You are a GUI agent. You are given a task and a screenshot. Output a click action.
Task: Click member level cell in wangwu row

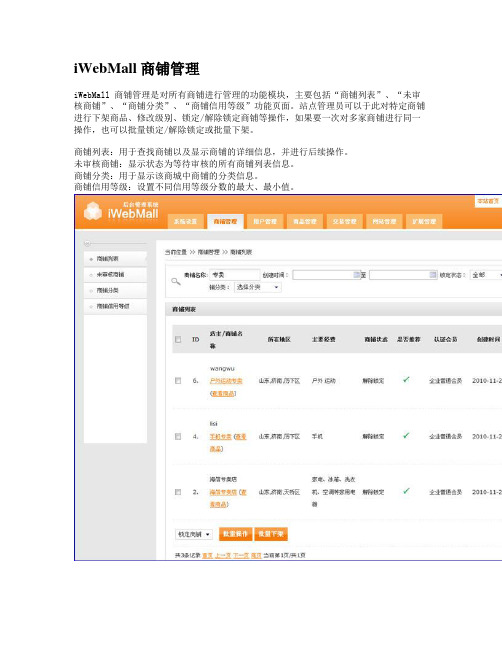tap(445, 381)
